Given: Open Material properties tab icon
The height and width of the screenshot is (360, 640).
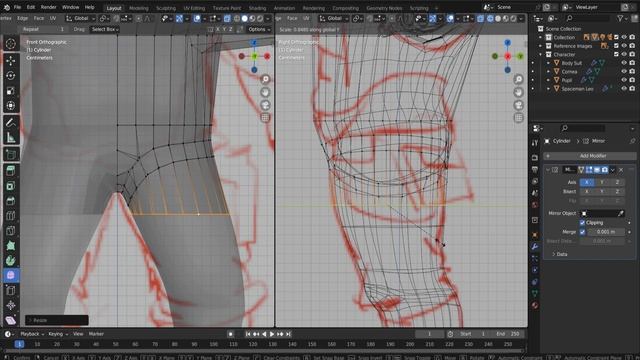Looking at the screenshot, I should pos(535,305).
